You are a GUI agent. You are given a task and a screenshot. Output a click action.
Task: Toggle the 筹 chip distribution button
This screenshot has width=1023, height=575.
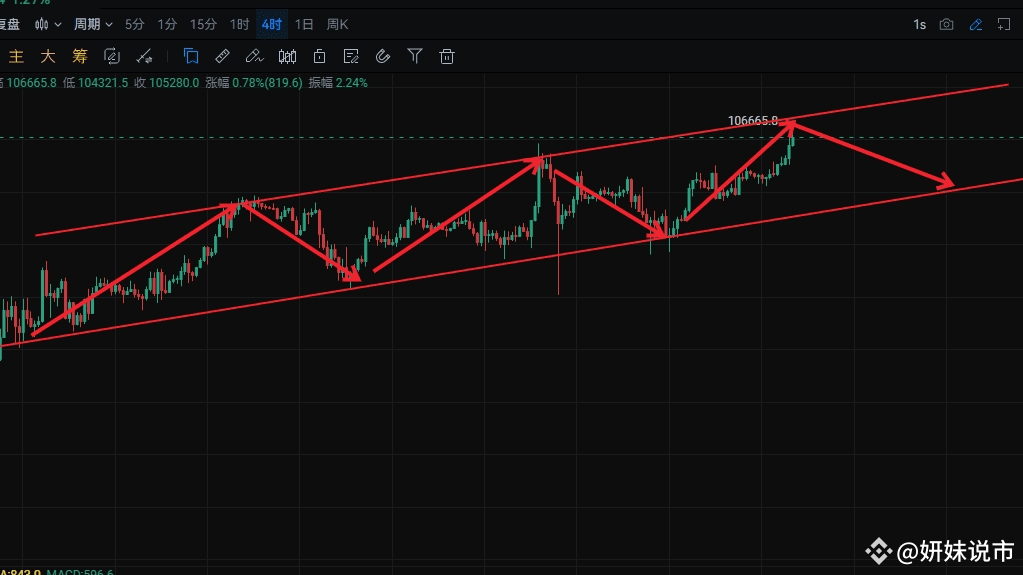(x=80, y=57)
